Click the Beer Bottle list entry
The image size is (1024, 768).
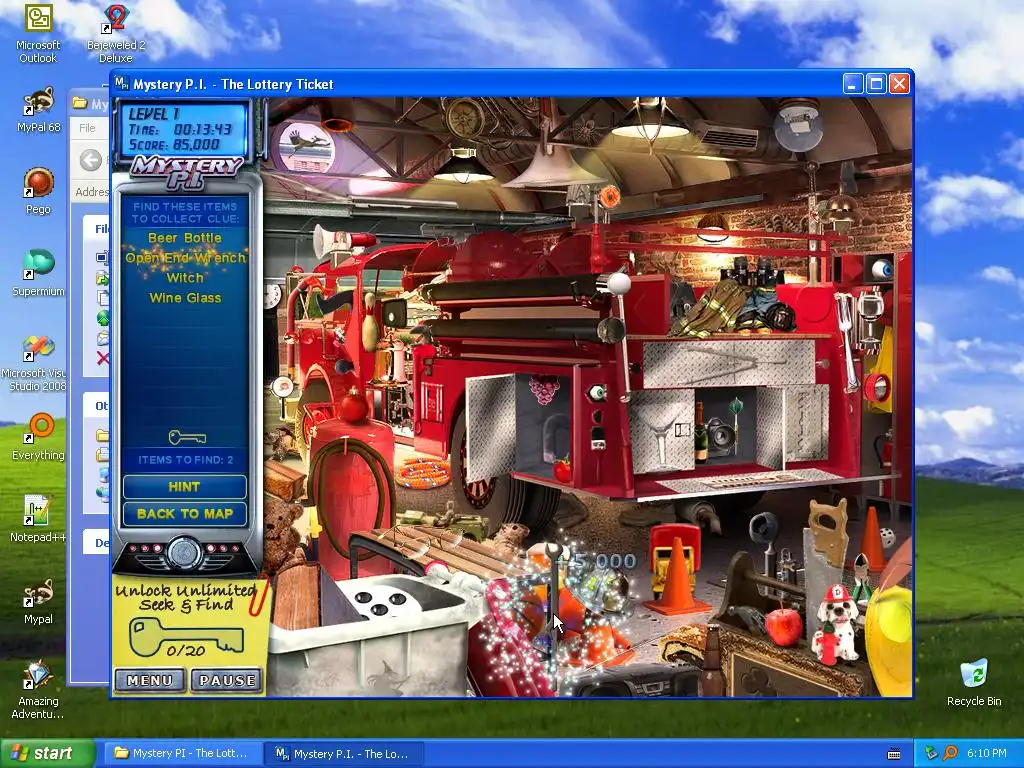(185, 238)
